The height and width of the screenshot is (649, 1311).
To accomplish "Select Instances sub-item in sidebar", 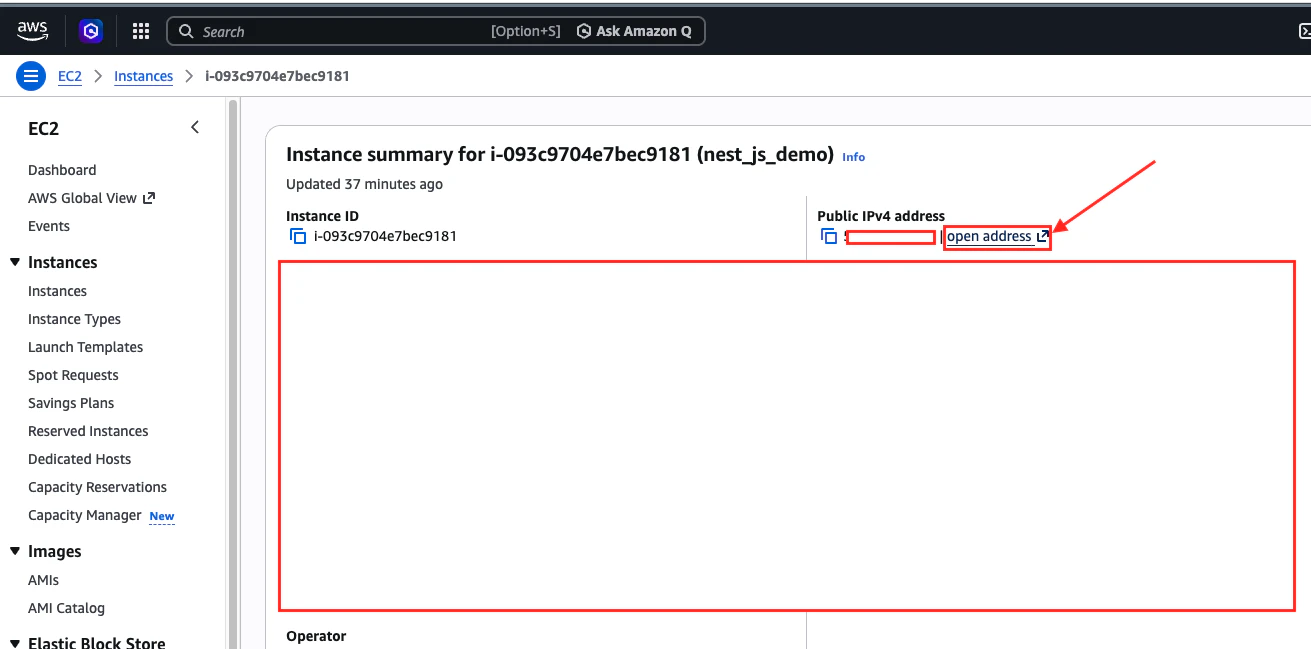I will (57, 291).
